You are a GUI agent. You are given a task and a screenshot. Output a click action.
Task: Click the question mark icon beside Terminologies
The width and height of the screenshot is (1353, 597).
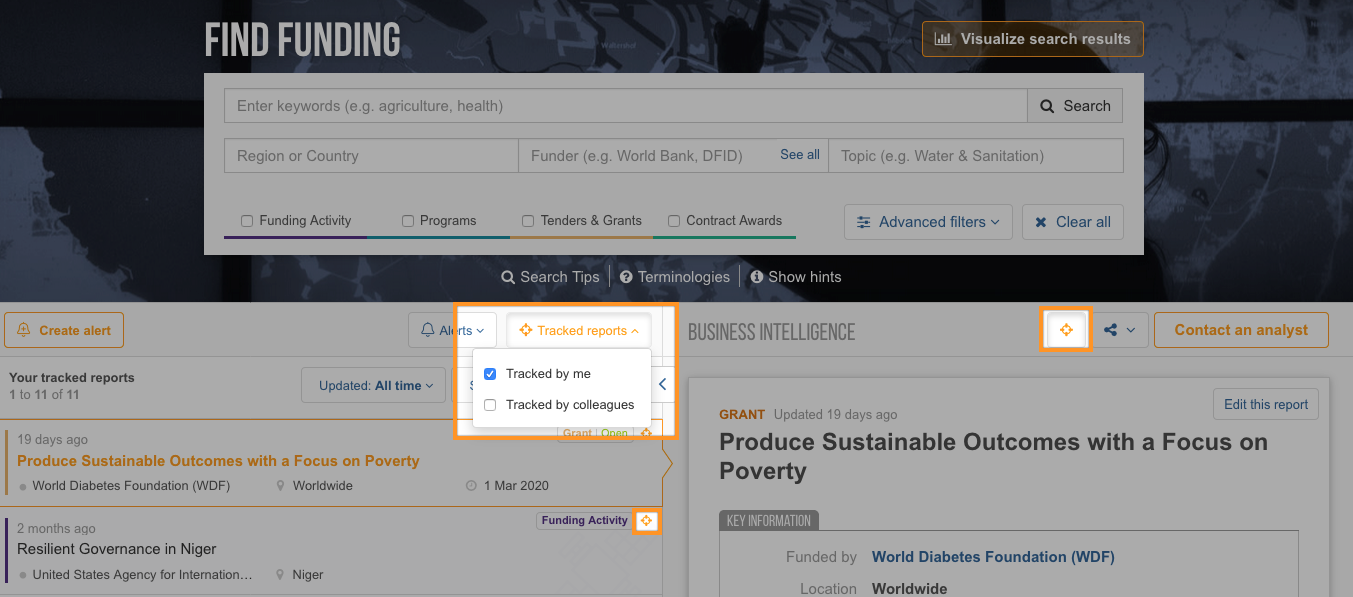pyautogui.click(x=626, y=277)
